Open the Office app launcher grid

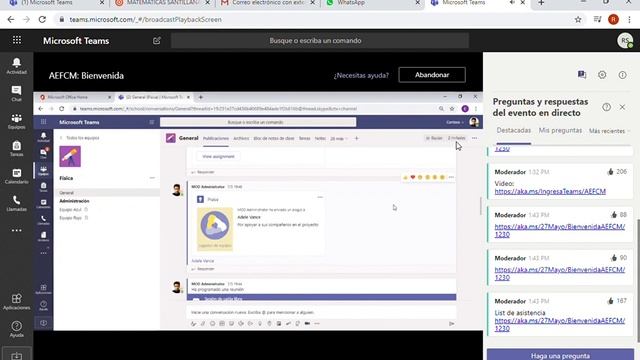coord(17,40)
